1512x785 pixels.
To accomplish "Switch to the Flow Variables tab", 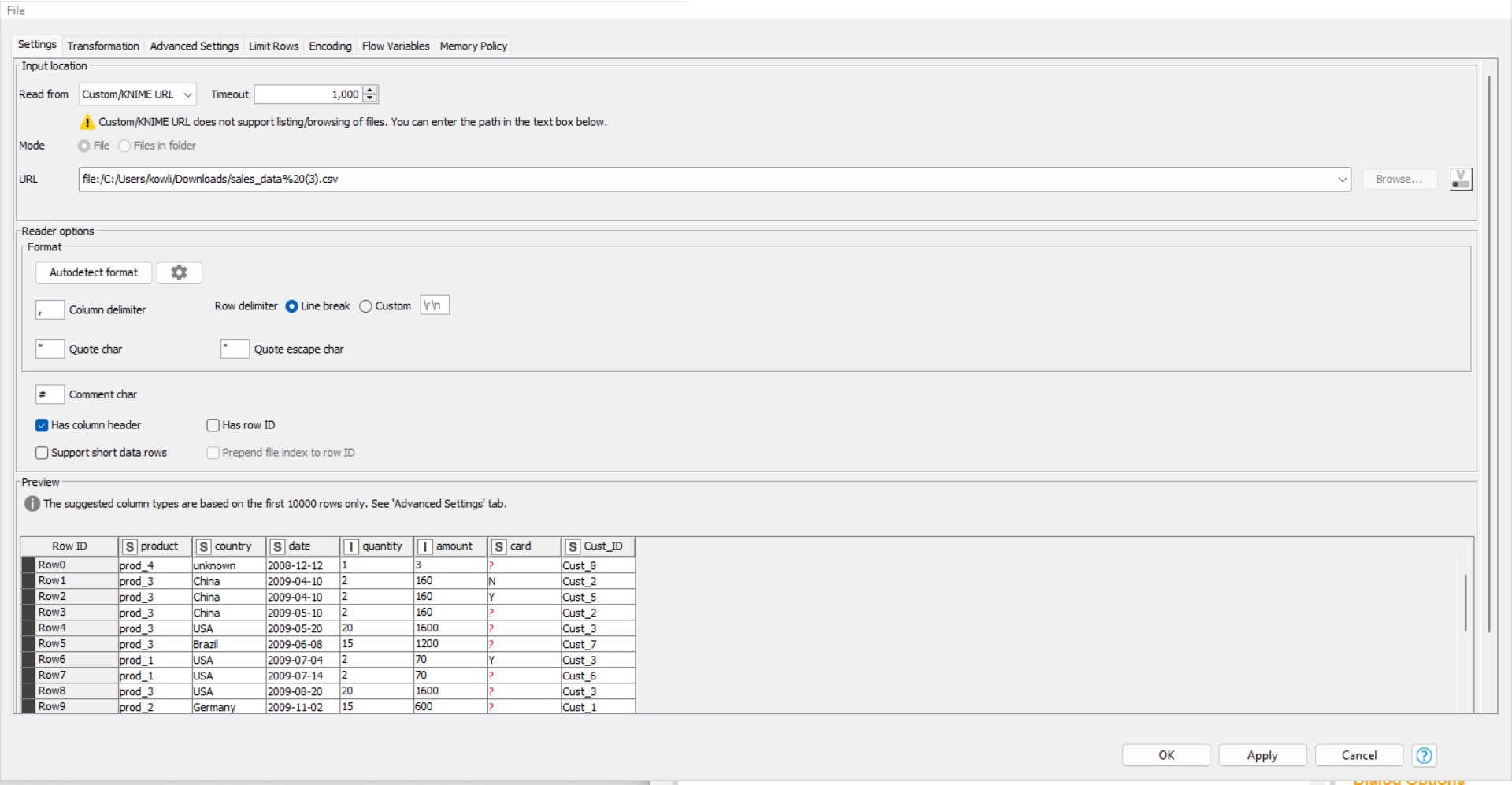I will pos(396,46).
